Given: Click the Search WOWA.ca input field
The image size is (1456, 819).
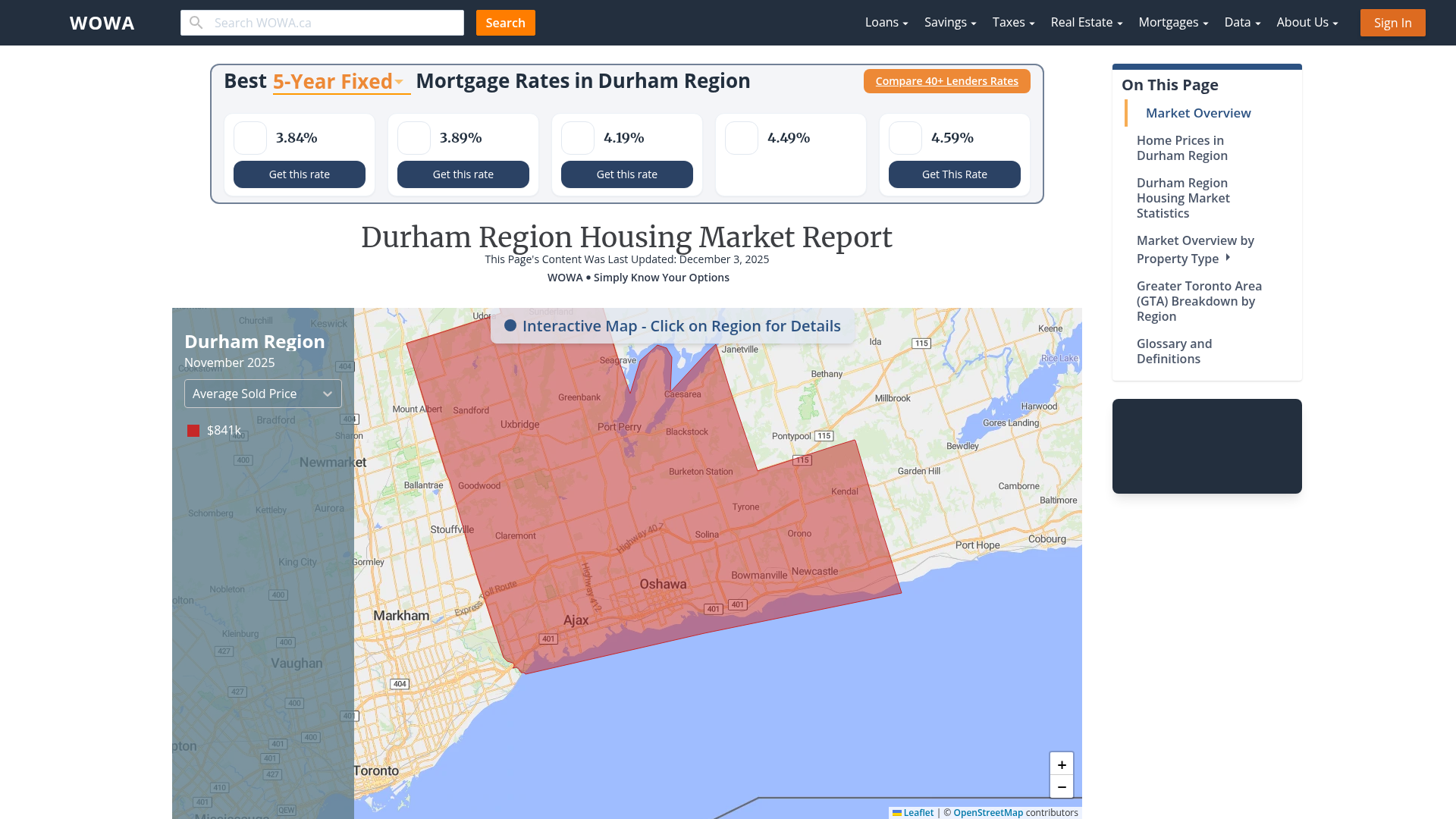Looking at the screenshot, I should (x=334, y=22).
